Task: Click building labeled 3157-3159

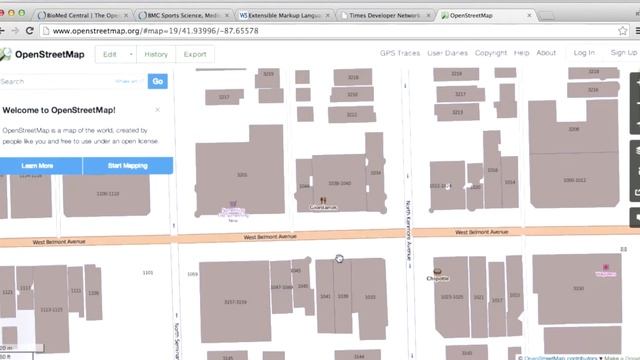Action: pos(235,302)
